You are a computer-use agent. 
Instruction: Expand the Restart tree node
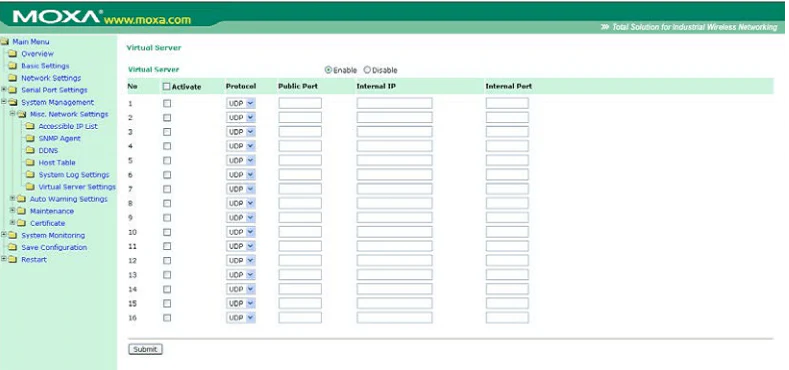tap(4, 259)
